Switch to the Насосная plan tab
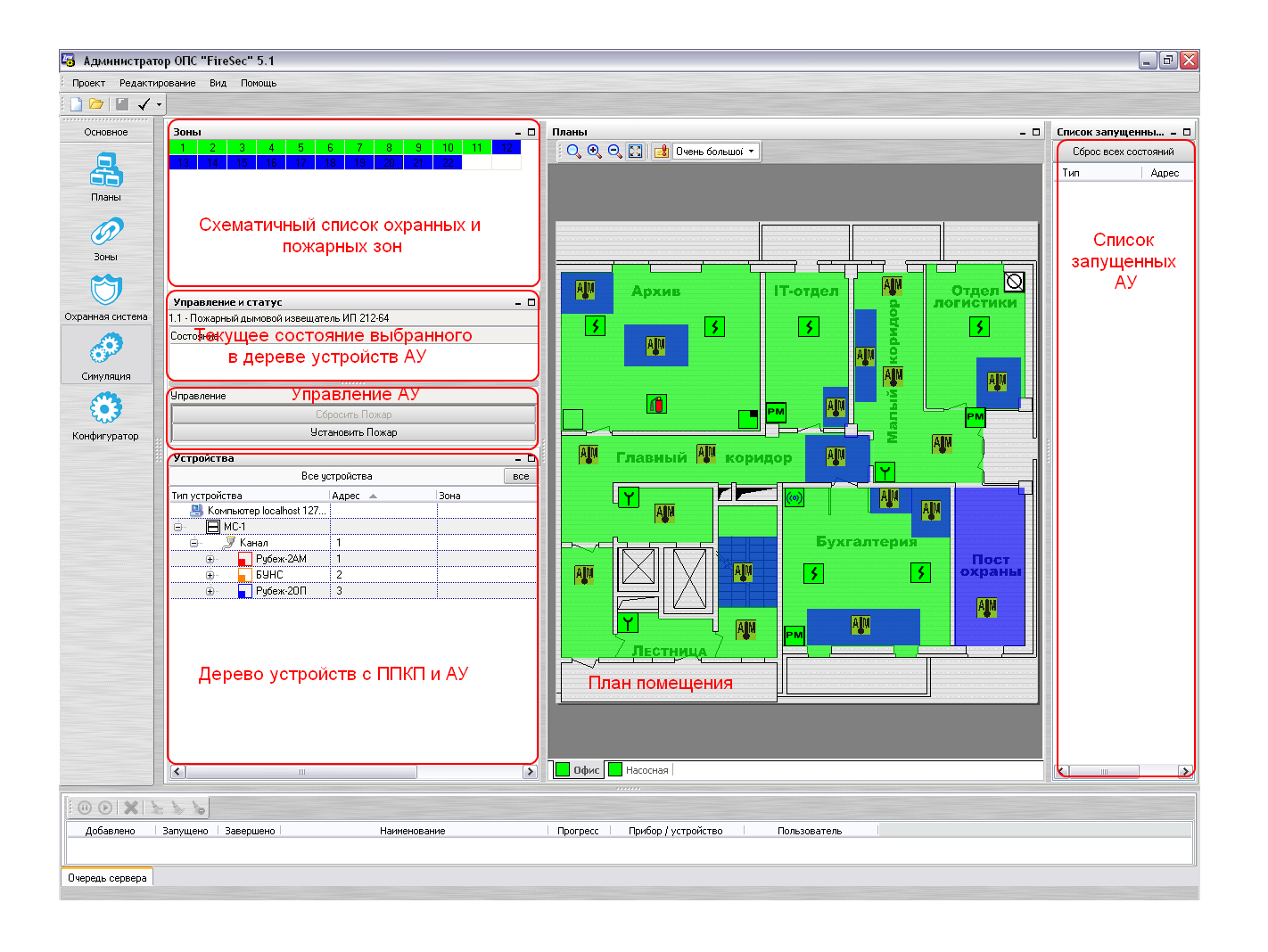The height and width of the screenshot is (952, 1268). [638, 770]
